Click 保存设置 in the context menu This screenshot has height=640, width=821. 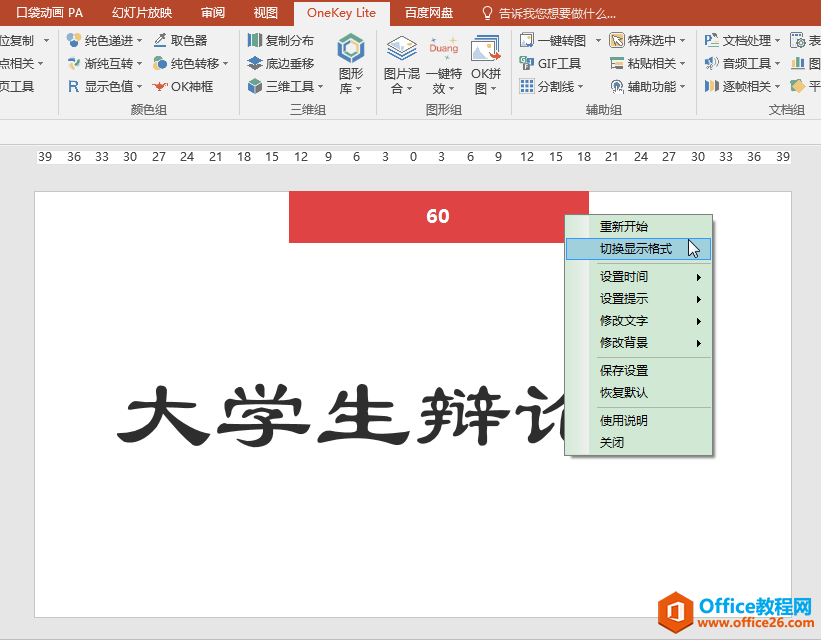pos(623,371)
